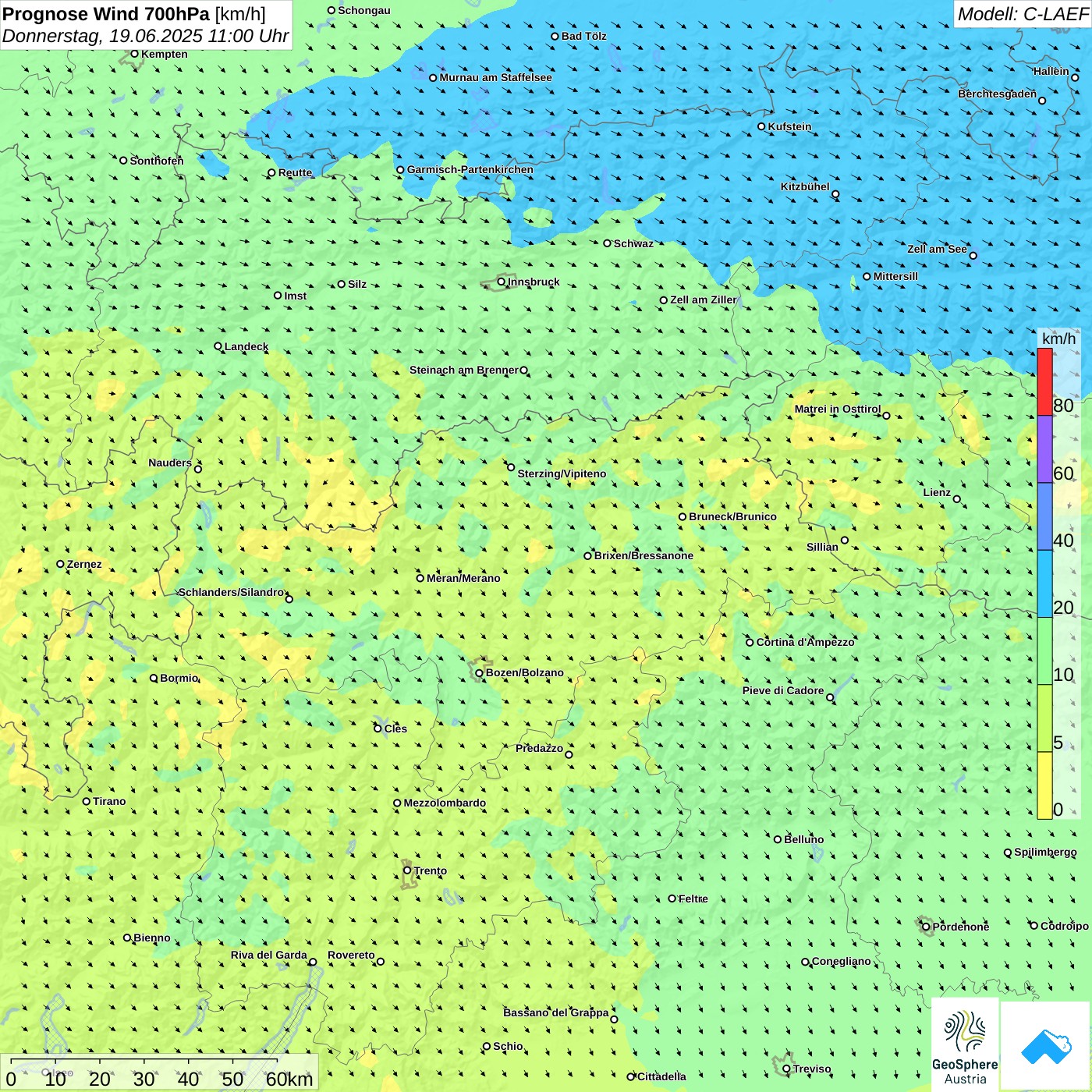Click the 'Pieve di Cadore' label
1092x1092 pixels.
pos(783,690)
